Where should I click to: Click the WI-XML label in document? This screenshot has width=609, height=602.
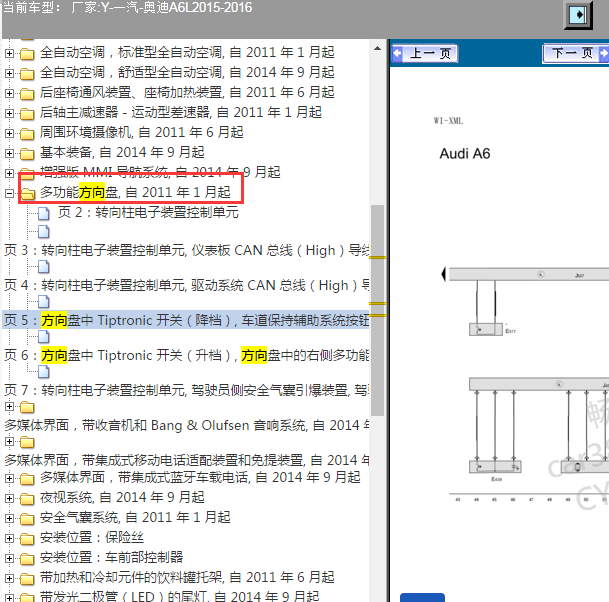[x=448, y=121]
